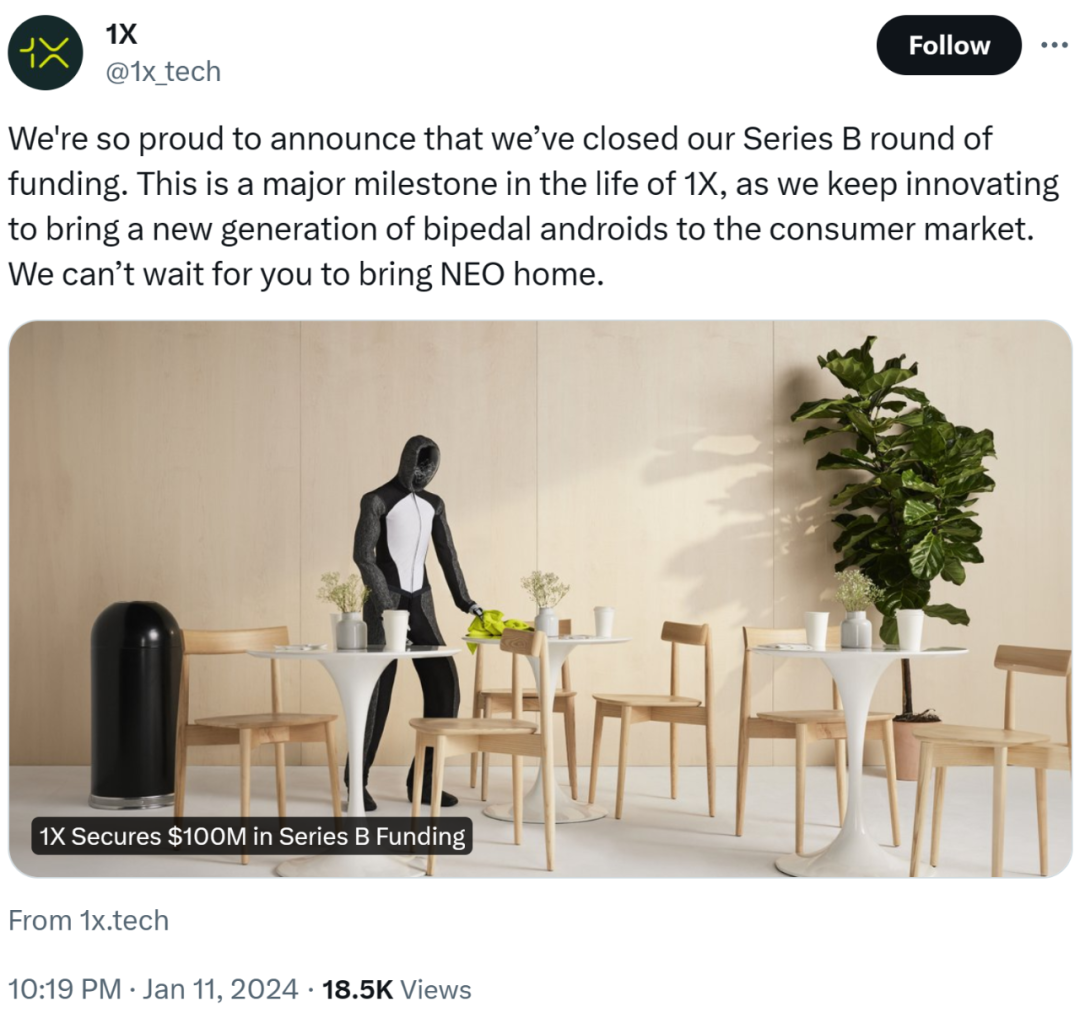Follow the 1X account
Viewport: 1080px width, 1013px height.
(948, 46)
